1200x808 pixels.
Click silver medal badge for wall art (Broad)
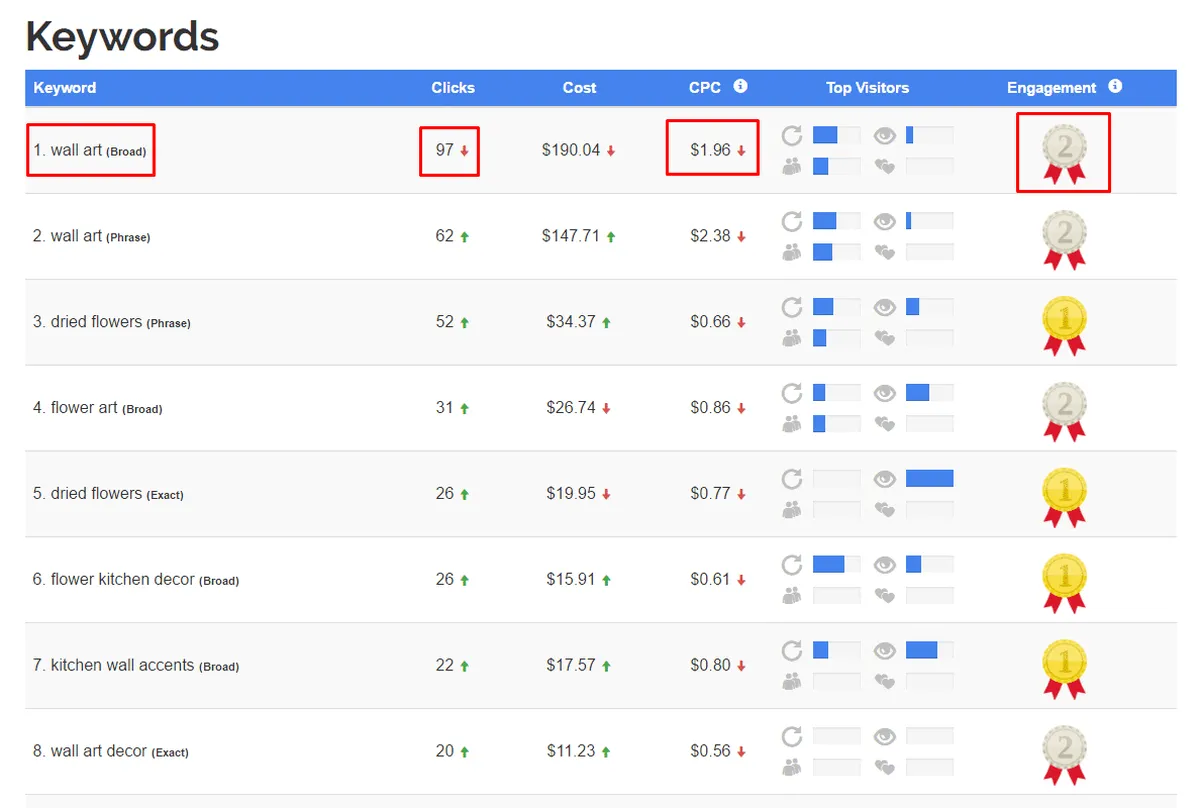(x=1064, y=151)
